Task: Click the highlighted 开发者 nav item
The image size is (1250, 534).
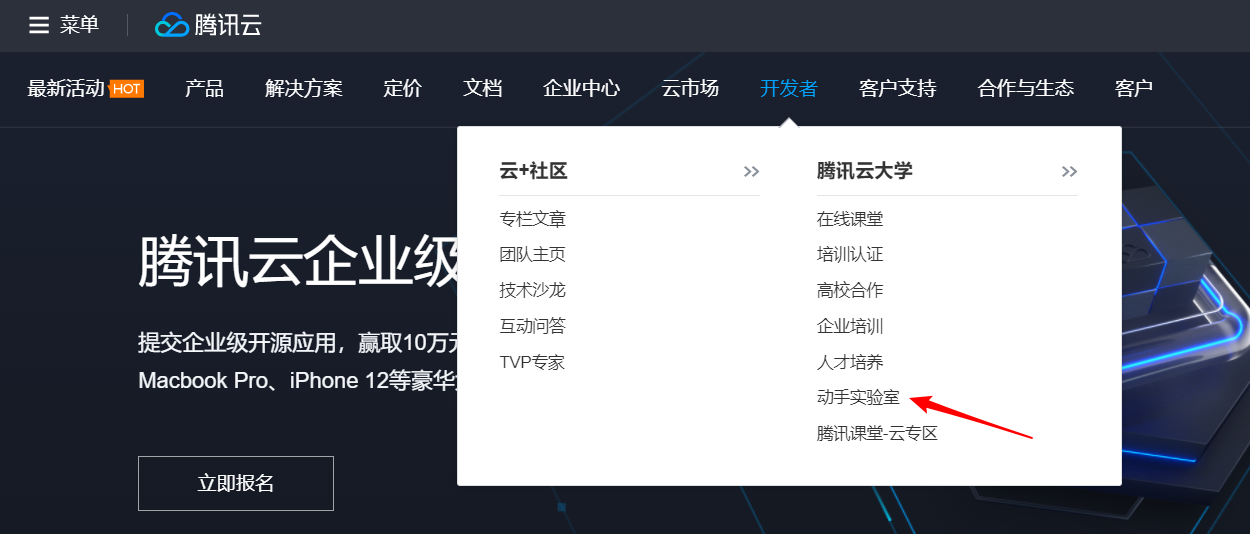Action: click(789, 89)
